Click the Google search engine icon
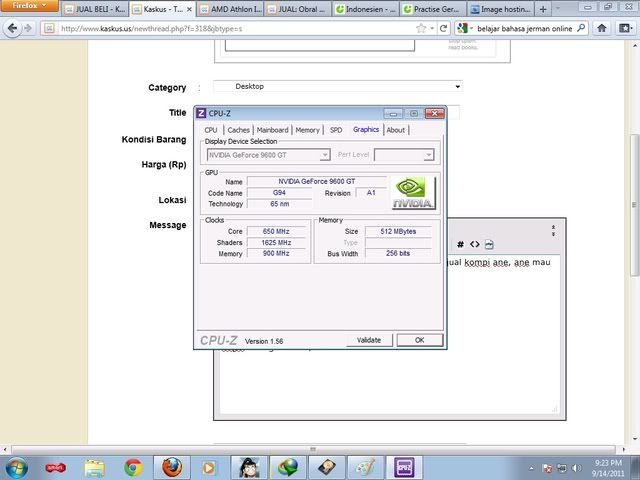This screenshot has height=480, width=640. (x=462, y=28)
